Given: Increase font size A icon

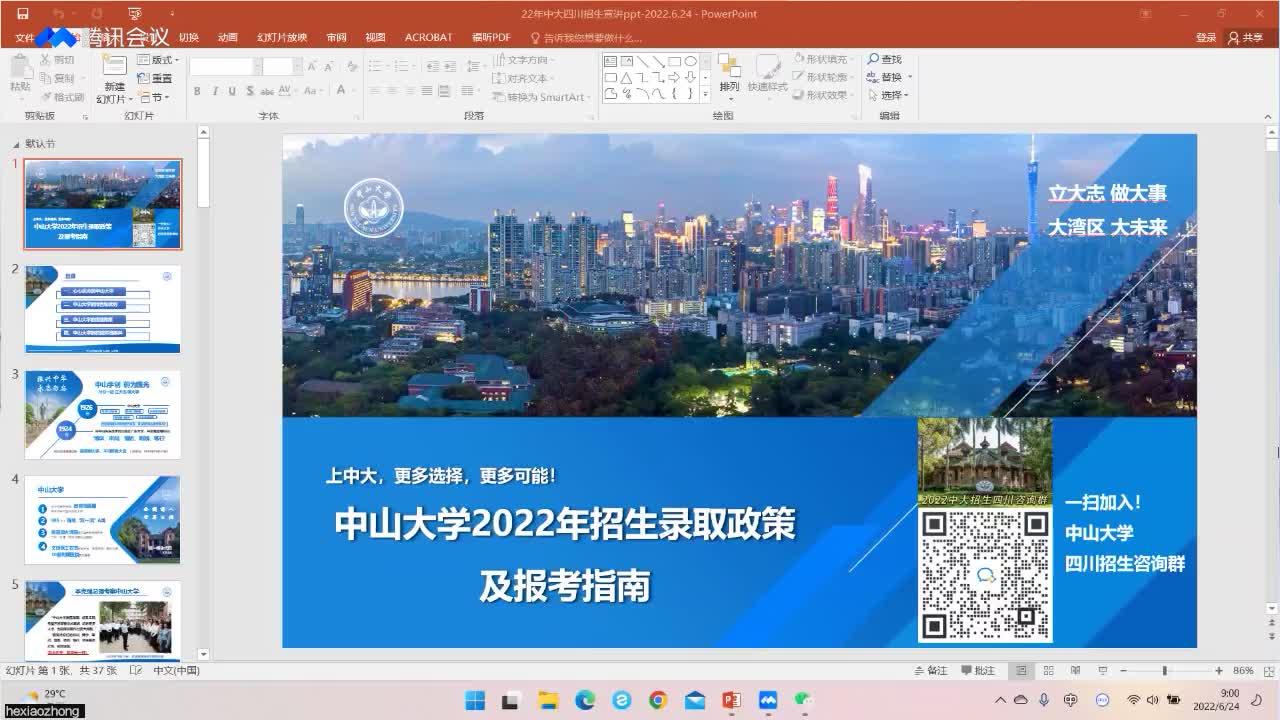Looking at the screenshot, I should coord(312,65).
